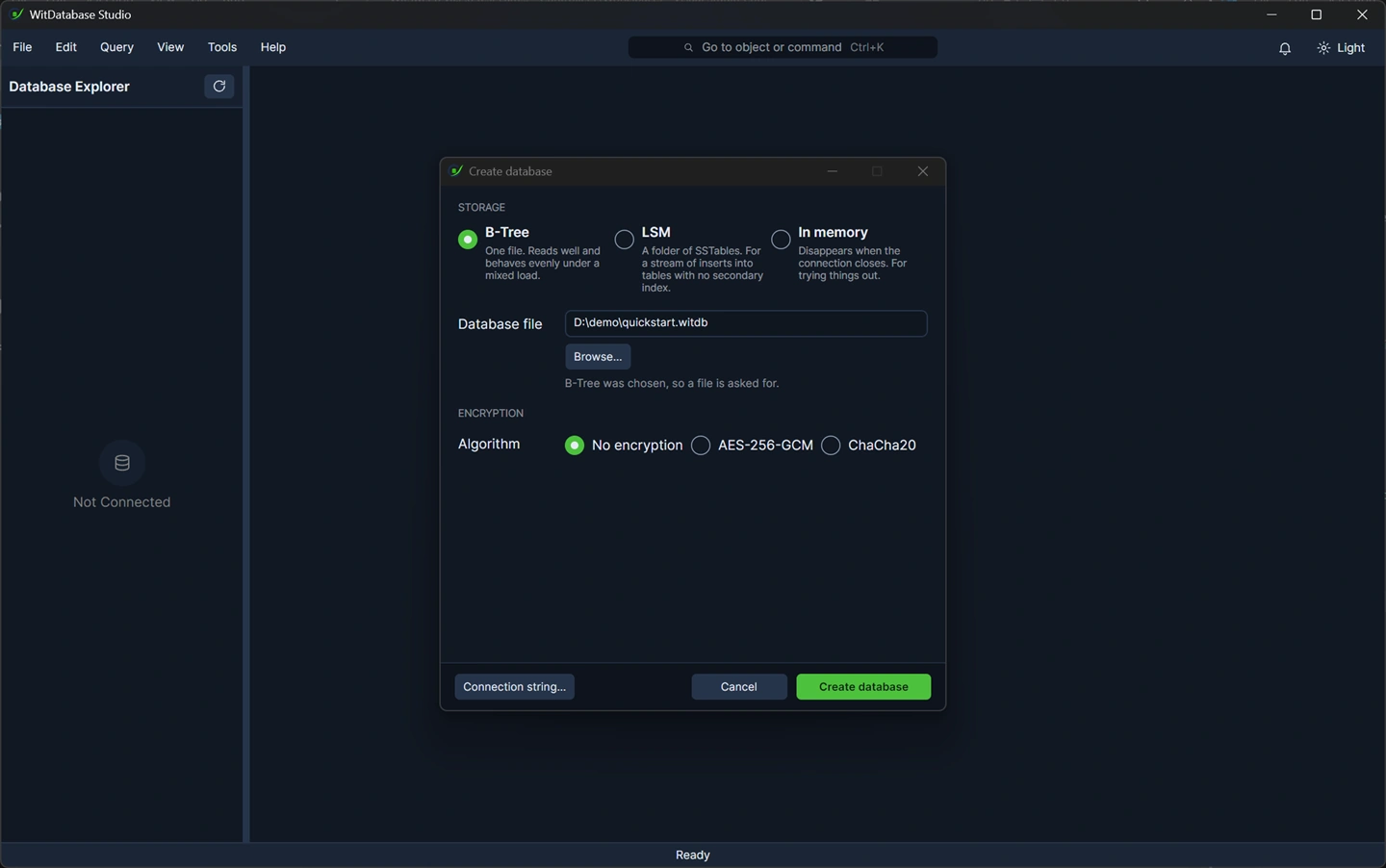Click the STORAGE section heading
1386x868 pixels.
click(481, 208)
